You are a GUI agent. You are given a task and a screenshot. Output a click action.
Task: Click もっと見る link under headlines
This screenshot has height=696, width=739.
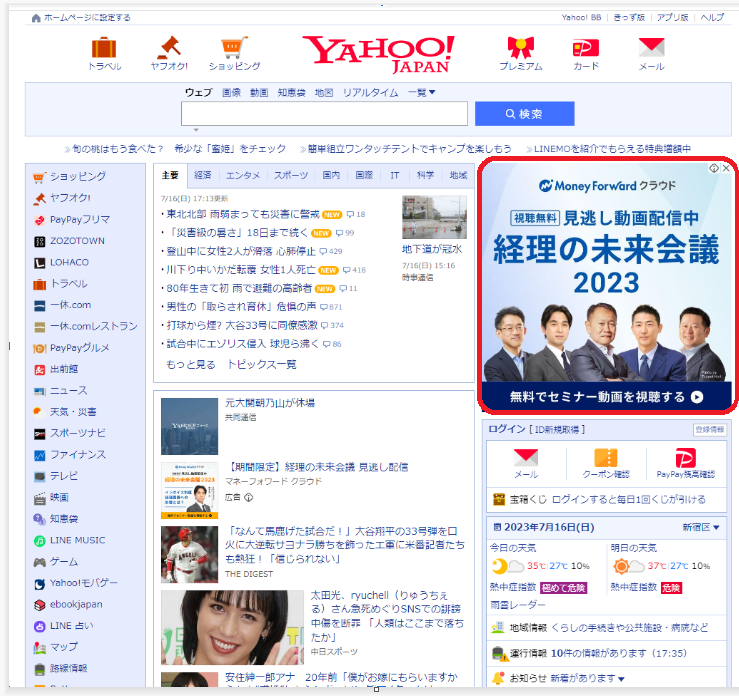[190, 365]
